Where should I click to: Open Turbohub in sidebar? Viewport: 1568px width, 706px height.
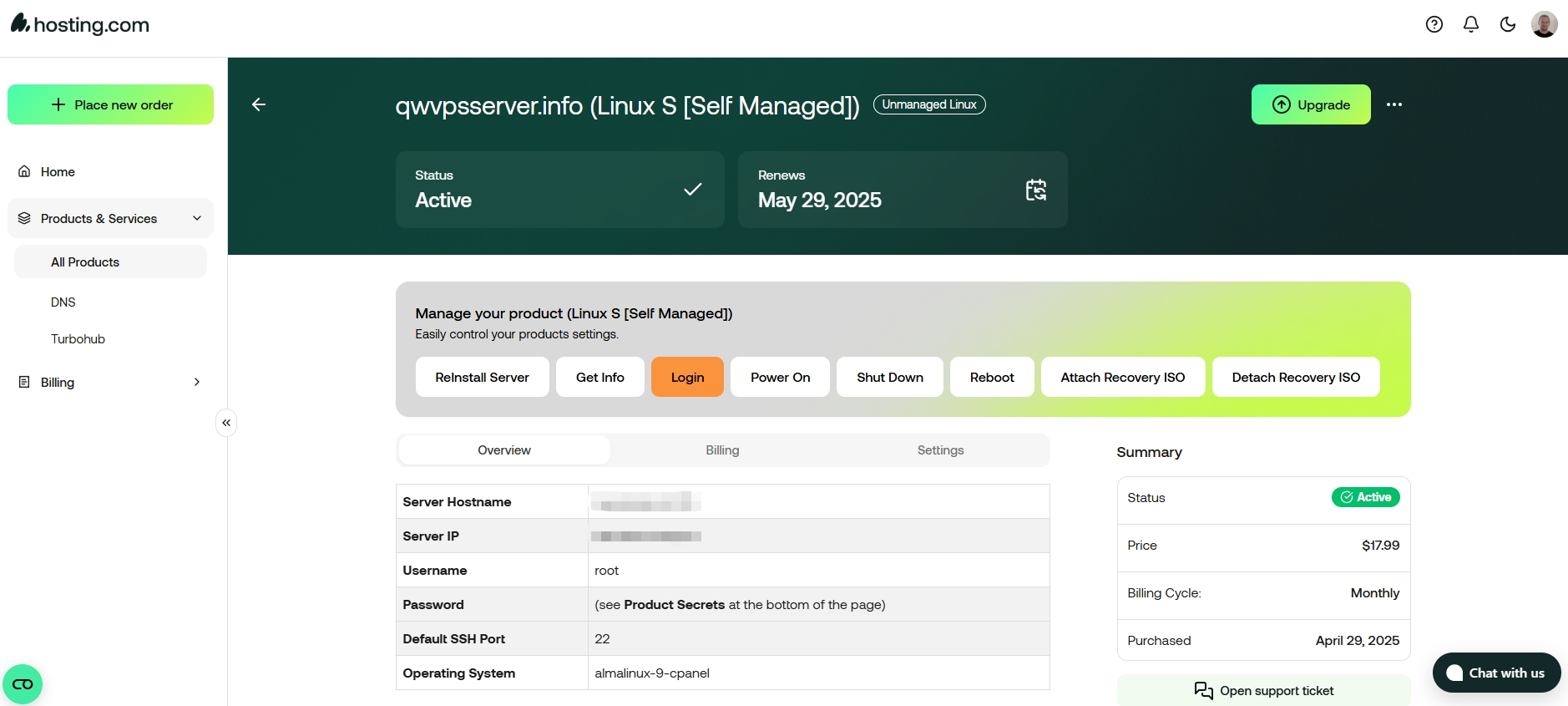pyautogui.click(x=78, y=338)
